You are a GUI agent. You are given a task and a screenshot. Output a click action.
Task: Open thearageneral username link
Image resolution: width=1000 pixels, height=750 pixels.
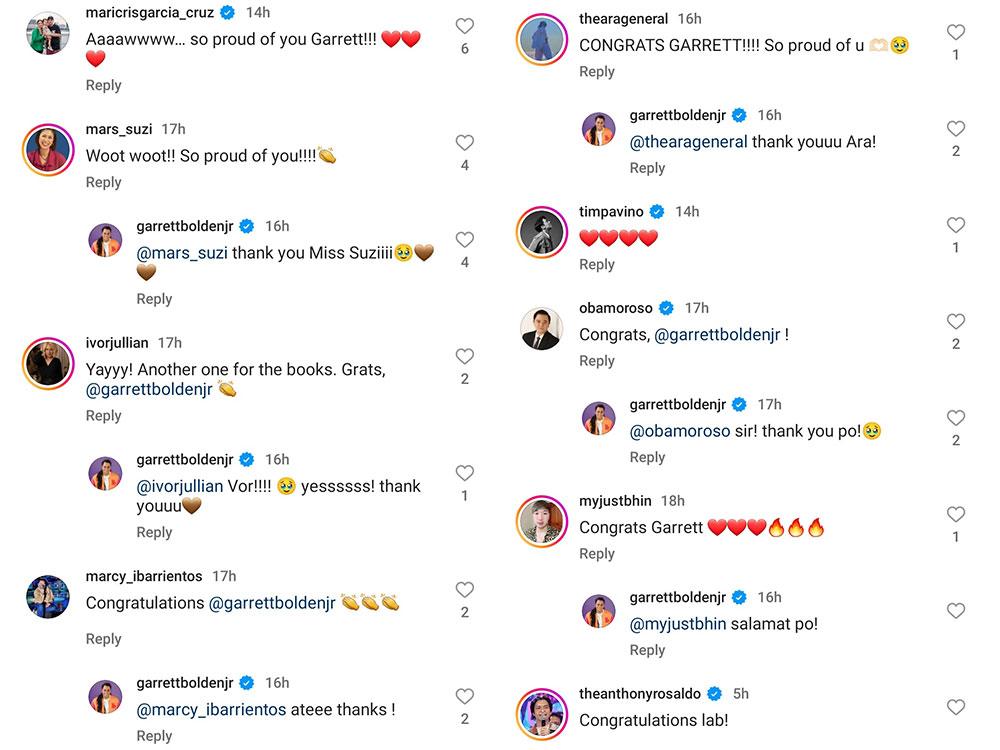[625, 19]
